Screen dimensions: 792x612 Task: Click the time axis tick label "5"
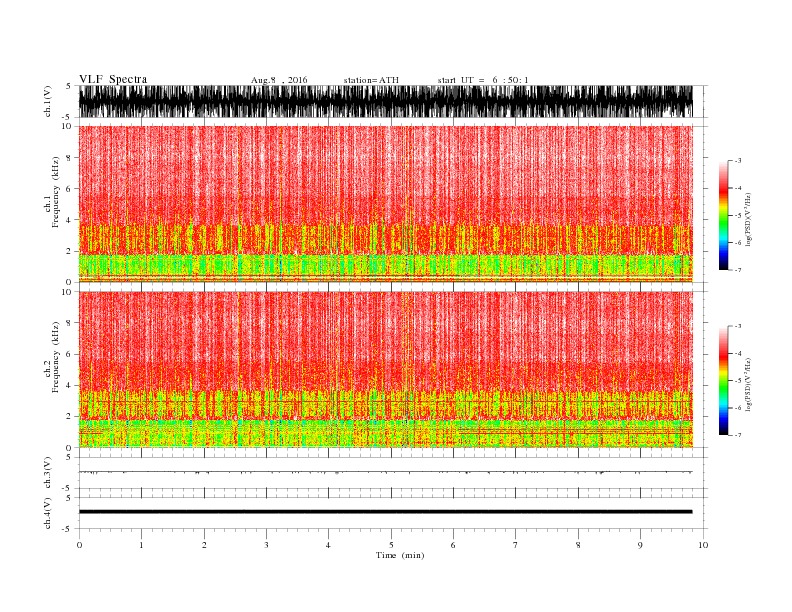(391, 545)
